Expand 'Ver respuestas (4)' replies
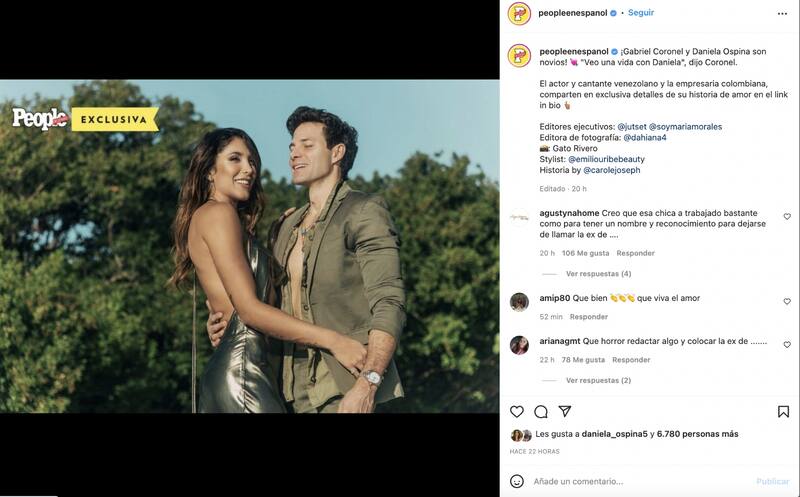Screen dimensions: 800x497 598,273
